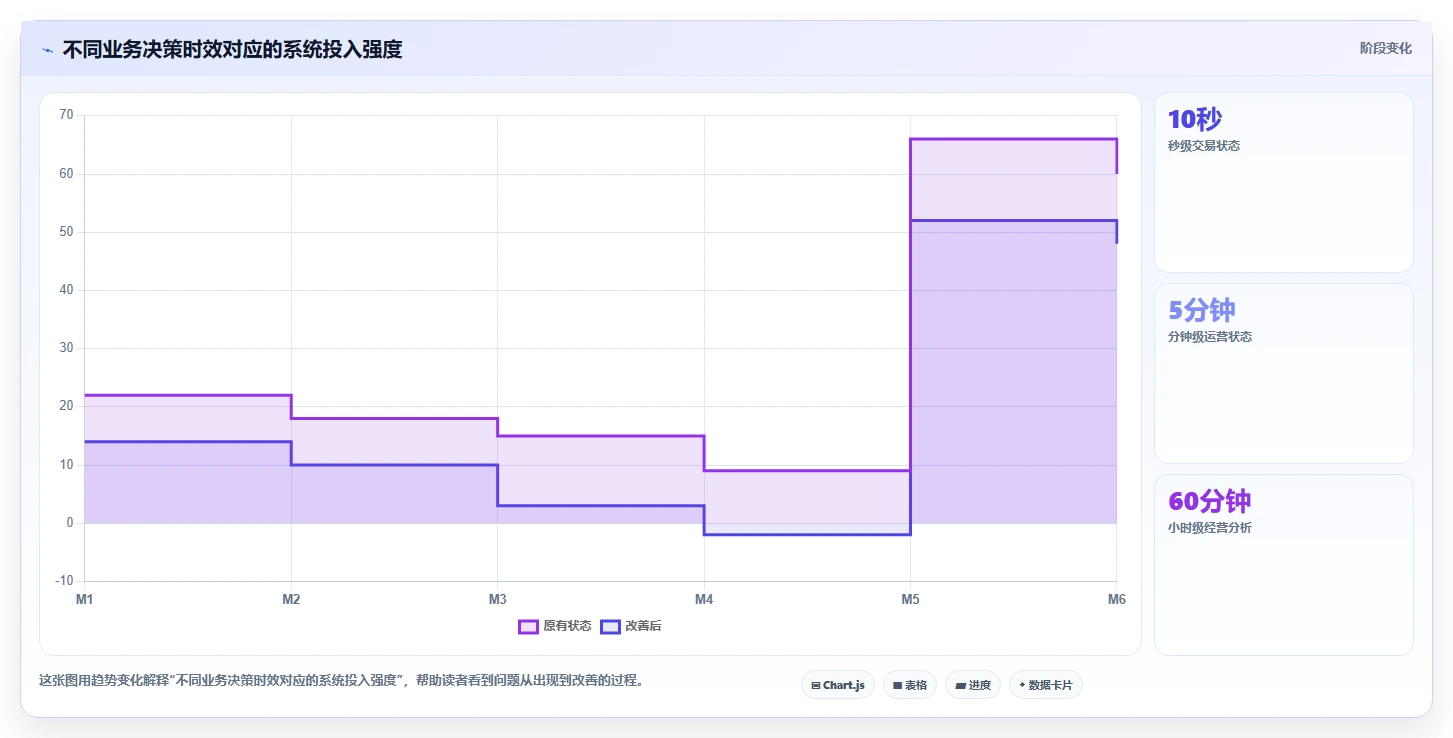The image size is (1453, 738).
Task: Open the 10秒 秒级交易状态 card
Action: [1284, 182]
